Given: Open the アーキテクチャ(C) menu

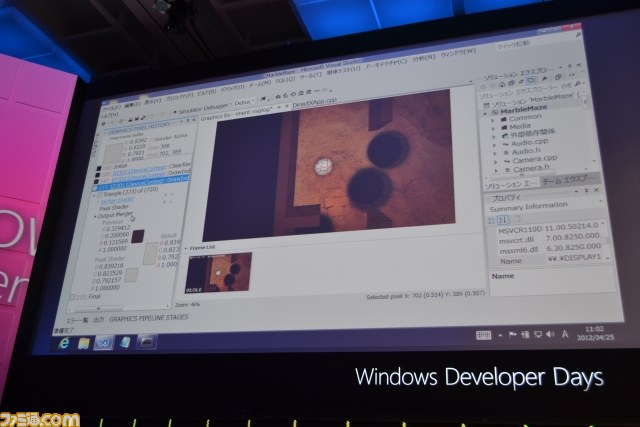Looking at the screenshot, I should [x=386, y=63].
